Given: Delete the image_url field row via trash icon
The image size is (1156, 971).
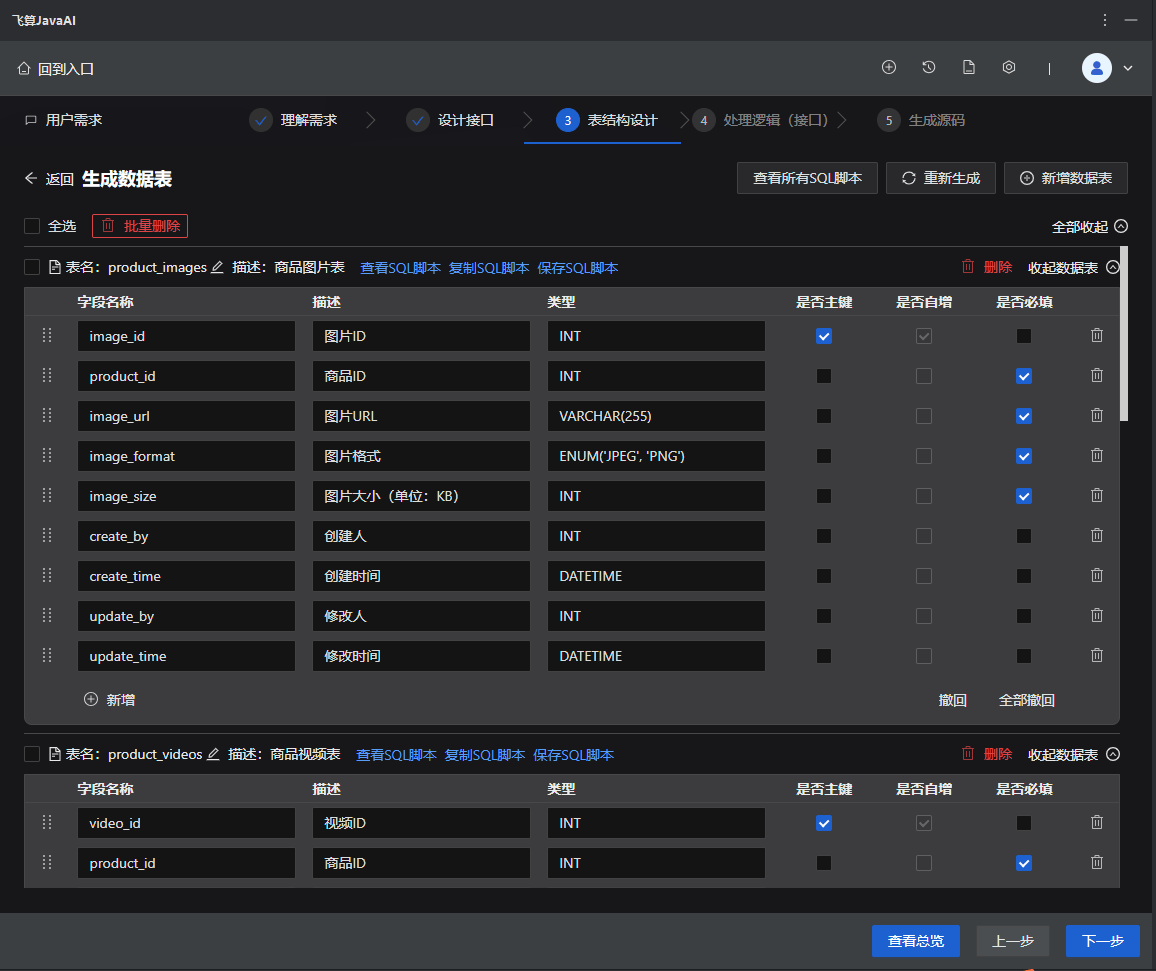Looking at the screenshot, I should (1097, 416).
